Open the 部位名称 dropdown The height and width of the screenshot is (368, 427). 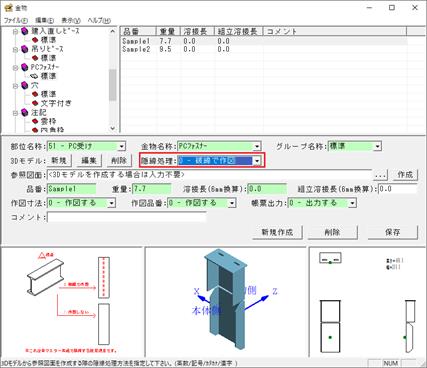pyautogui.click(x=122, y=146)
